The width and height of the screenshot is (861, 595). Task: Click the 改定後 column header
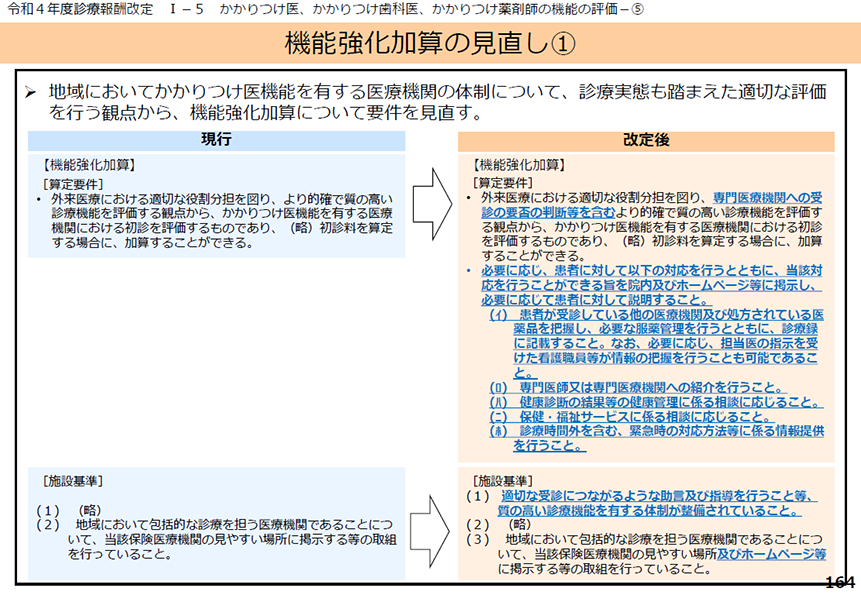pyautogui.click(x=646, y=141)
